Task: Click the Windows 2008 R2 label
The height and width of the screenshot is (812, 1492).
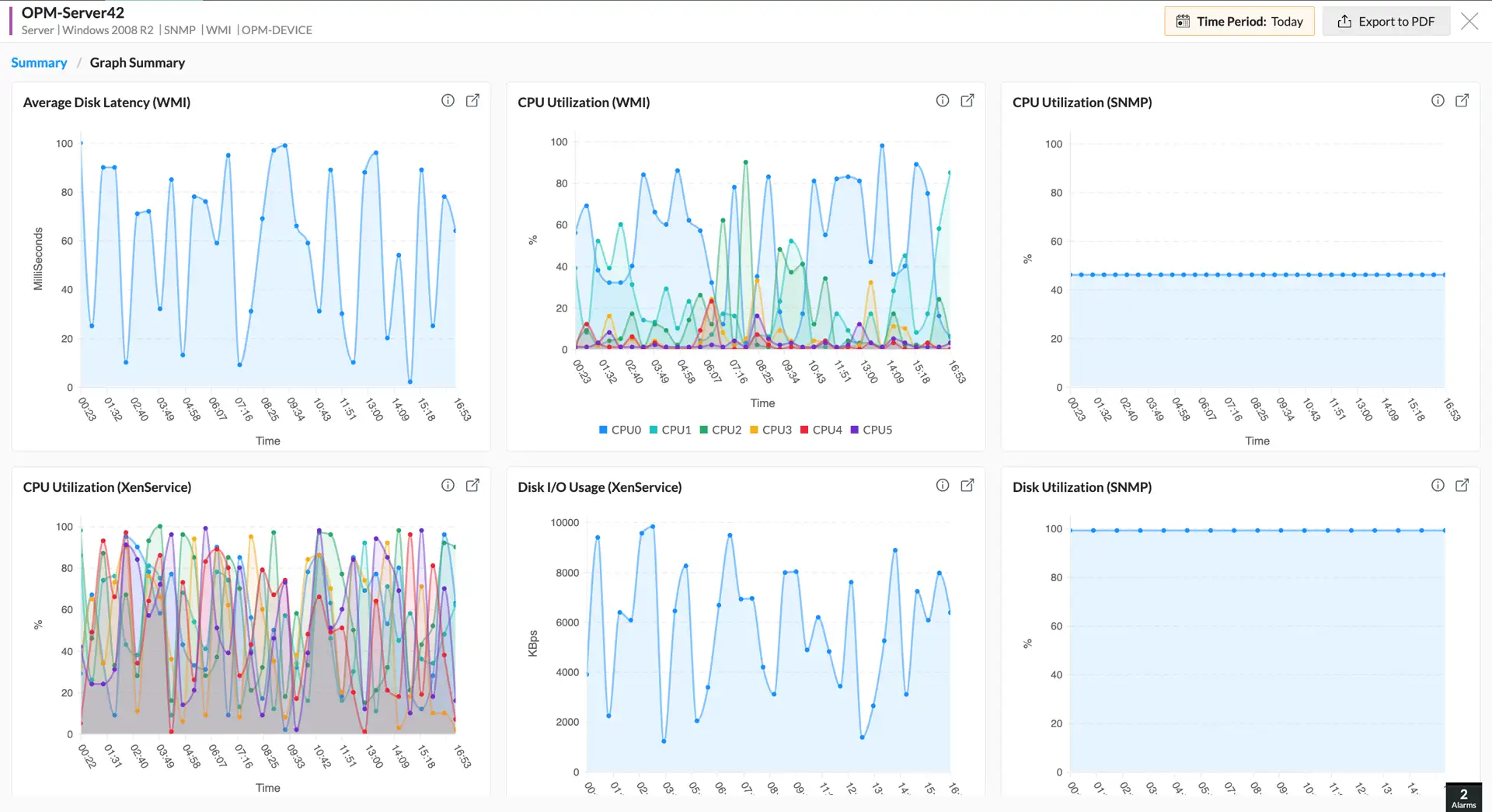Action: coord(108,30)
